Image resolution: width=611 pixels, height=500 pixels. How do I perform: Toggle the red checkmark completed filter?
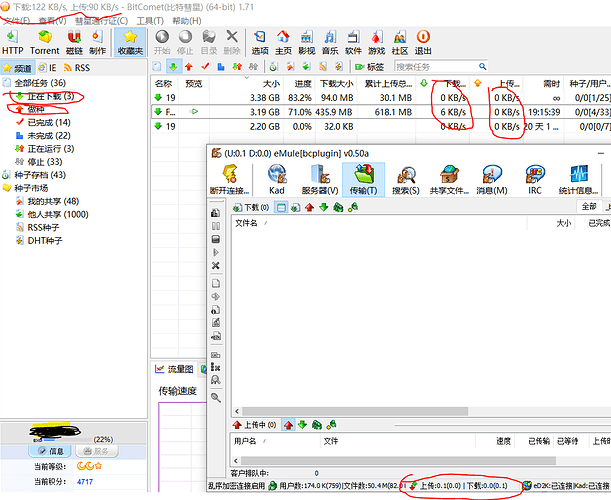click(205, 67)
